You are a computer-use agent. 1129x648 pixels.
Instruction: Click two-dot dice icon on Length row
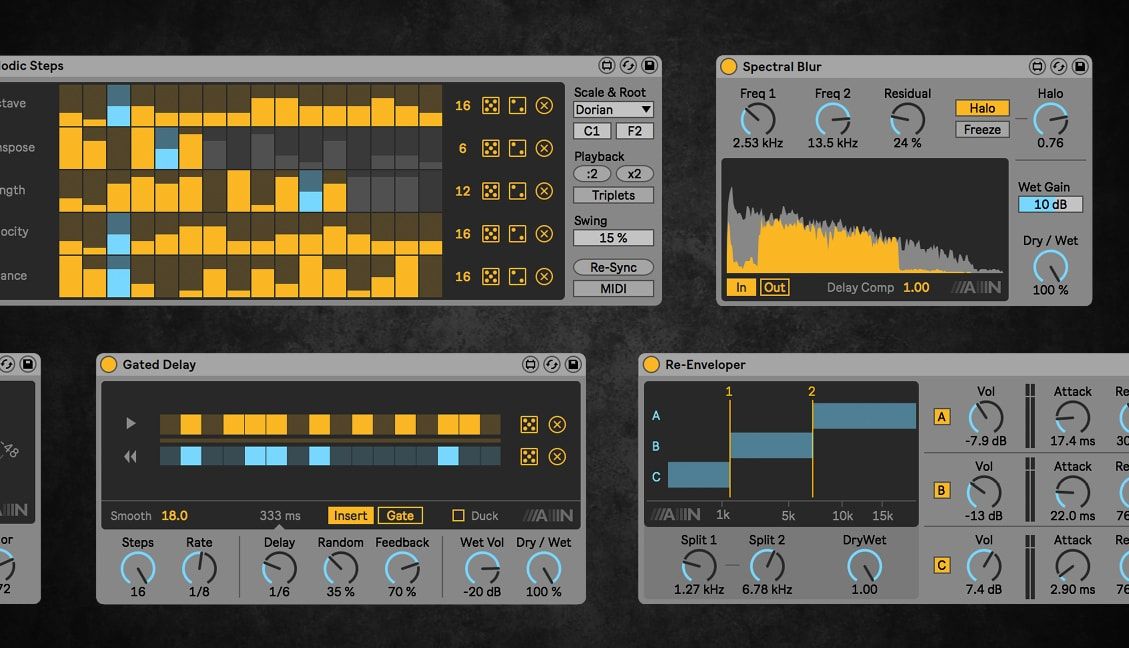click(x=517, y=191)
